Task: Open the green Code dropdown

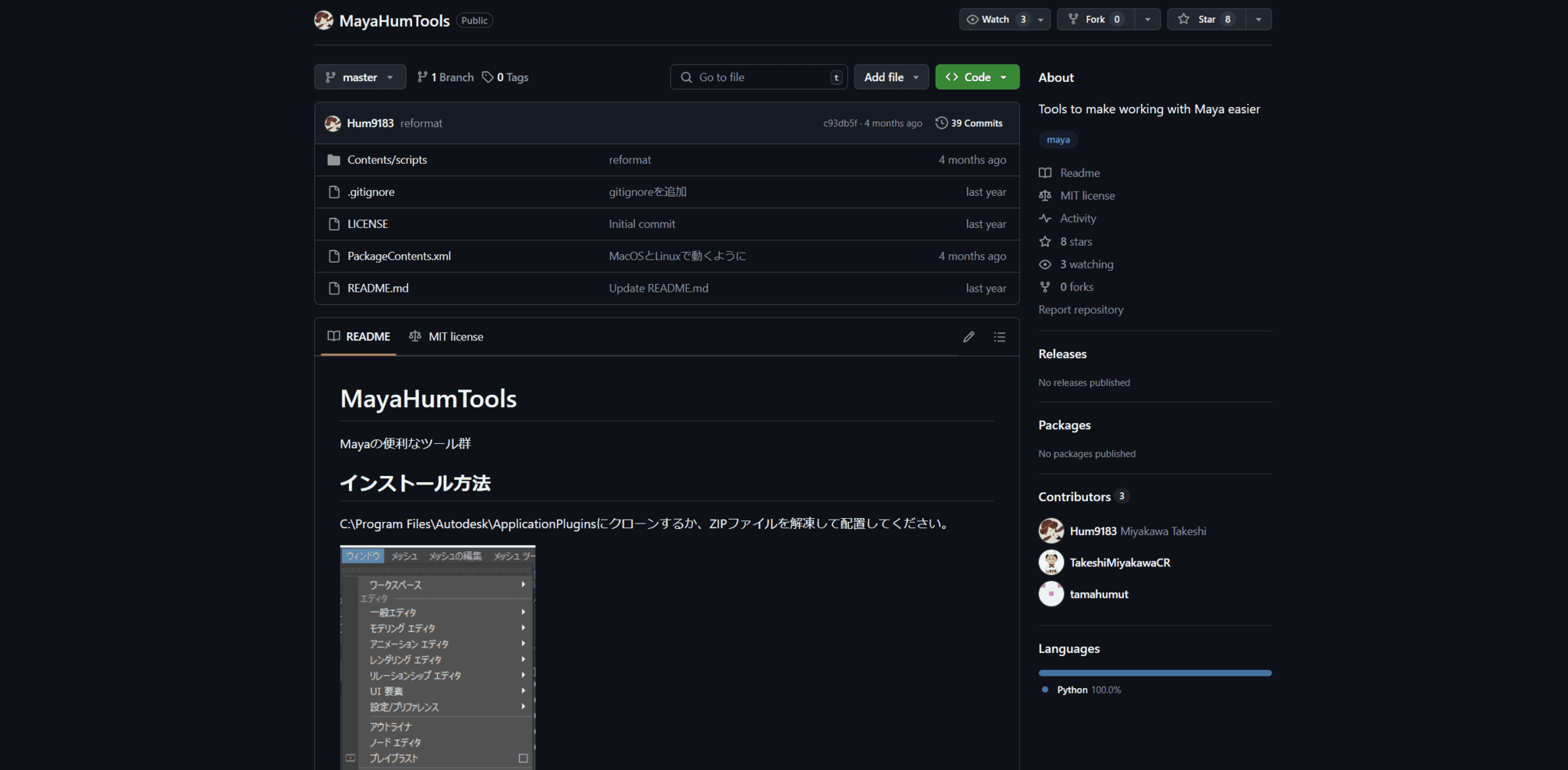Action: 978,77
